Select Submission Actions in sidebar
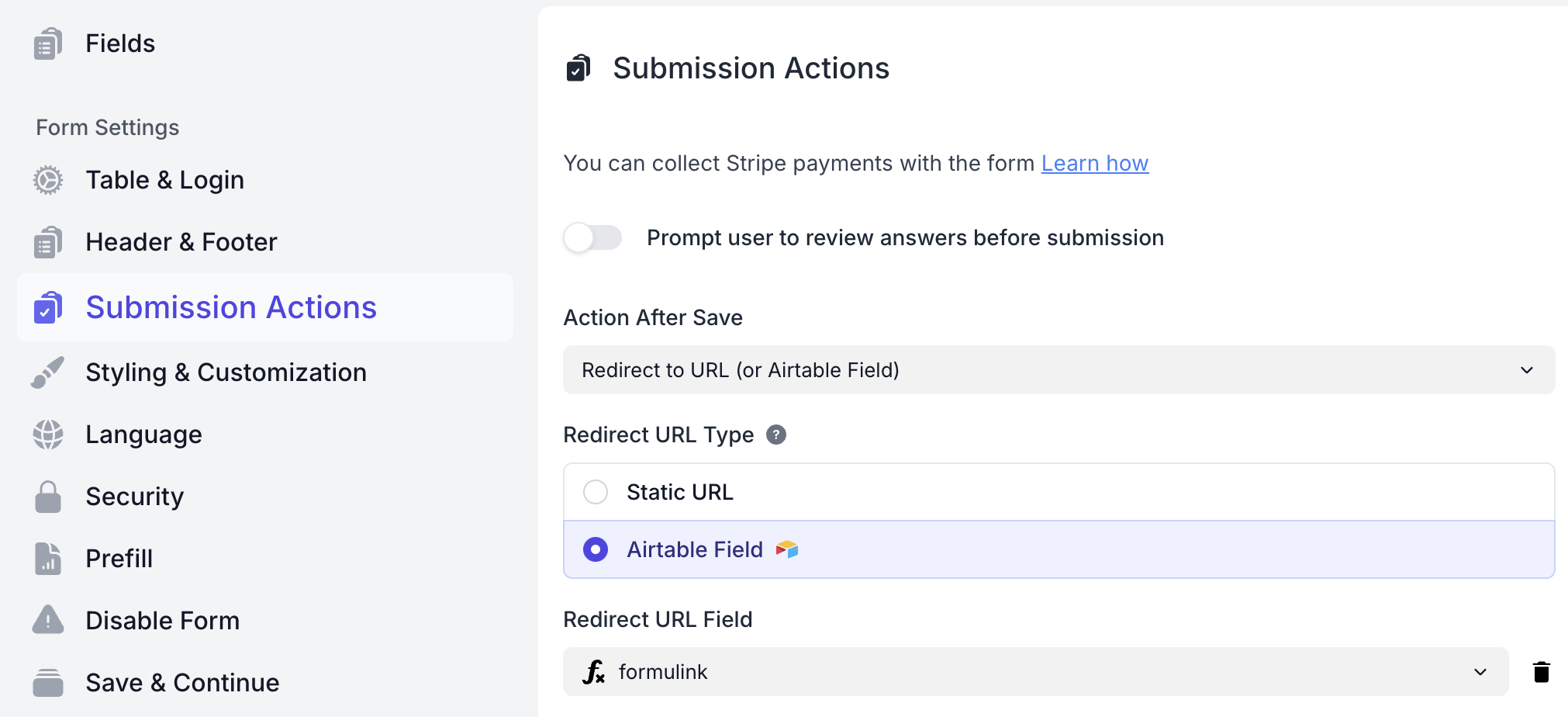1568x717 pixels. [231, 307]
